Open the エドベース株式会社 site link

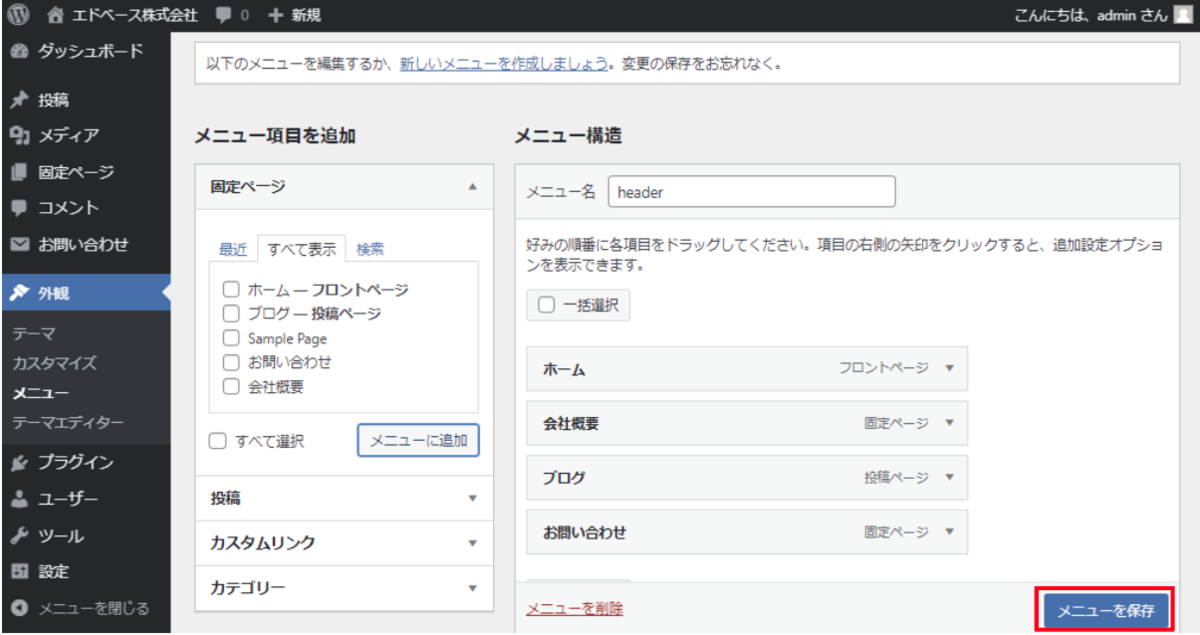pyautogui.click(x=135, y=16)
